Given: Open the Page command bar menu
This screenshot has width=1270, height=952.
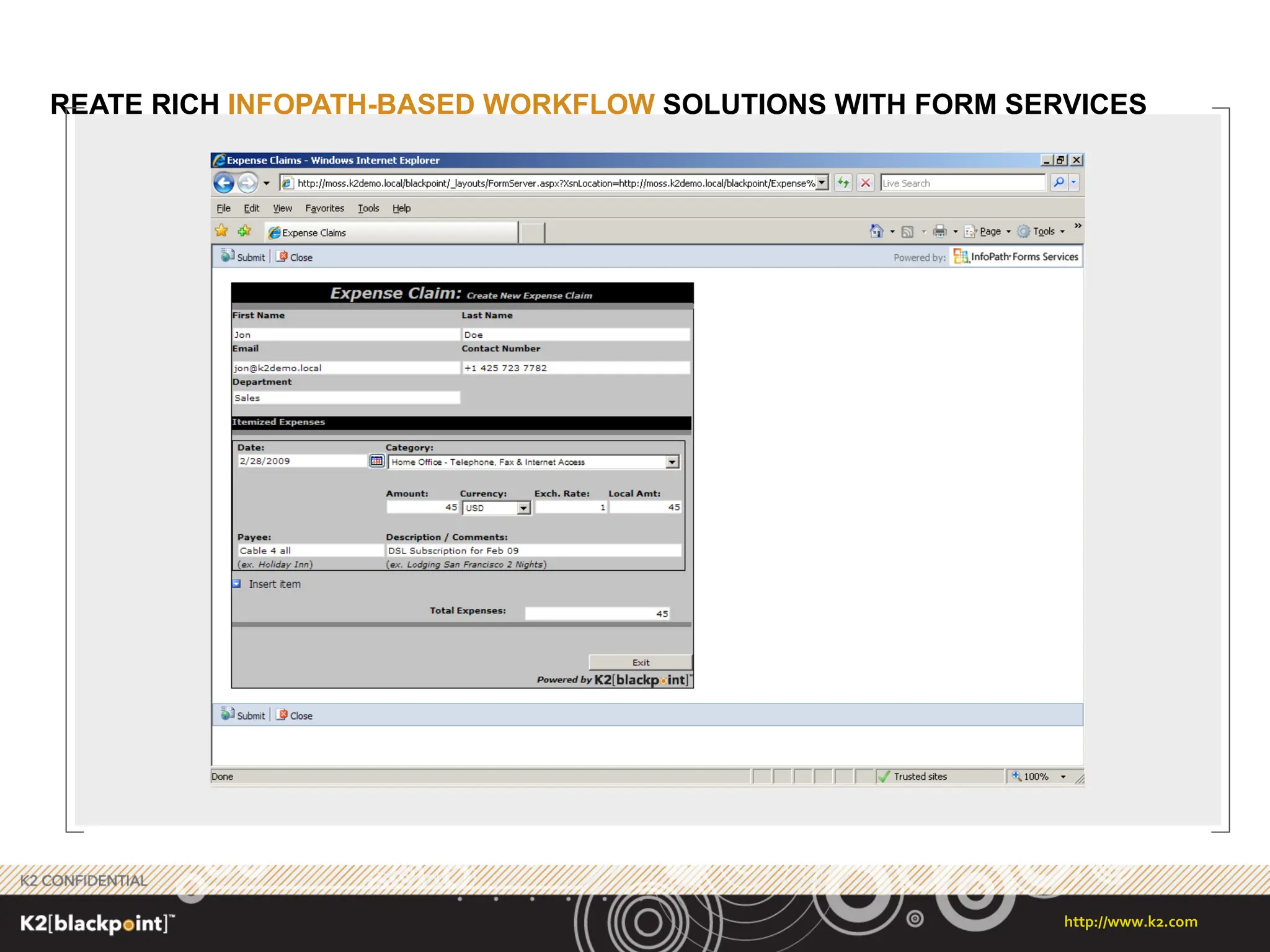Looking at the screenshot, I should point(987,231).
